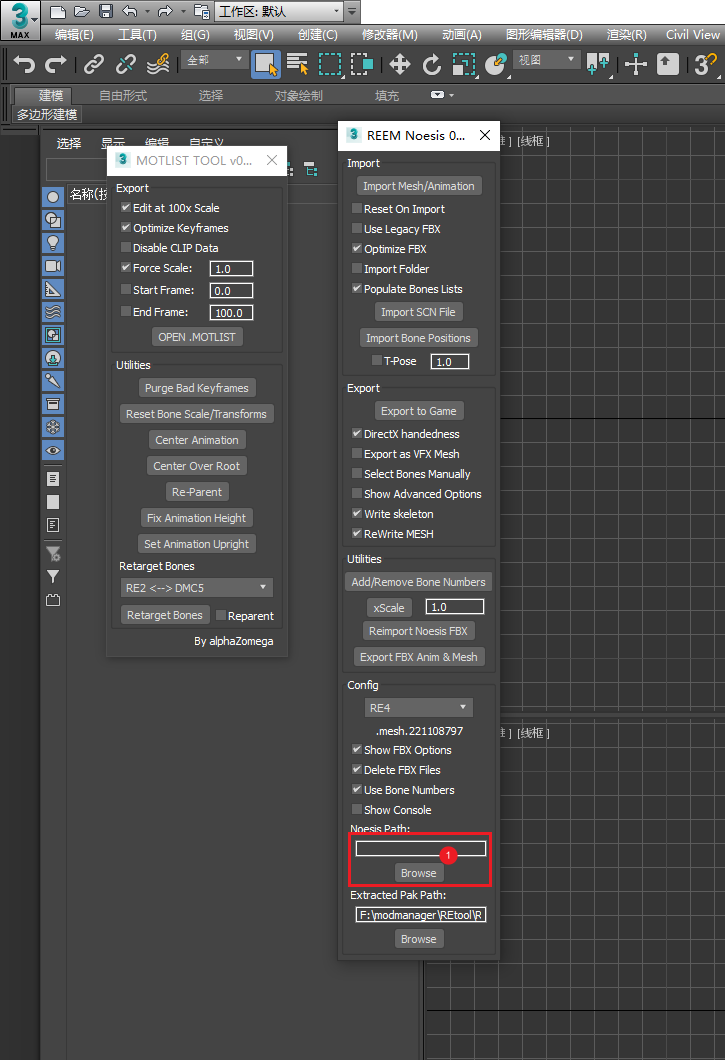
Task: Click the Reimport Noesis FBX button
Action: coord(419,631)
